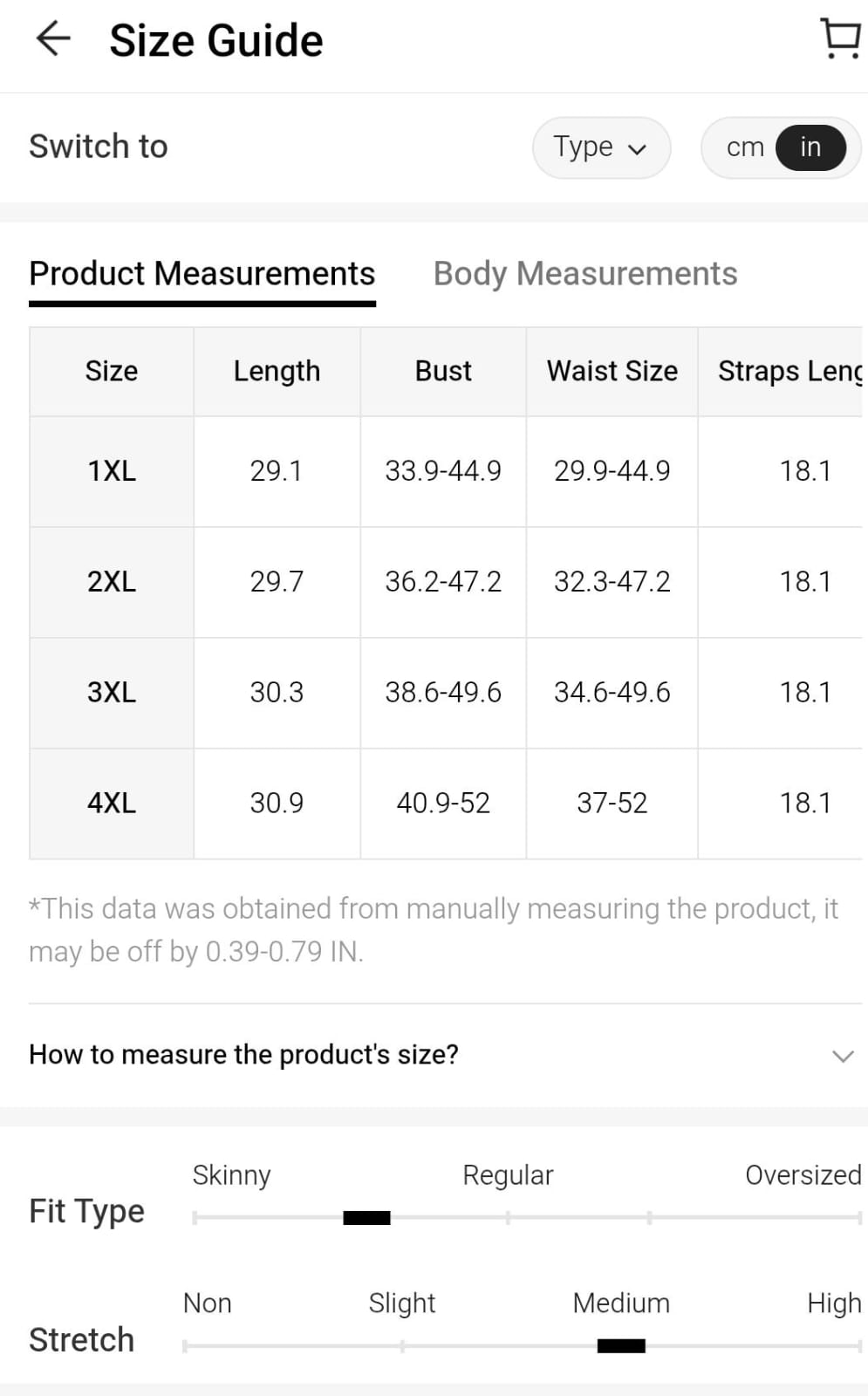Select the 2XL size row
868x1396 pixels.
(112, 582)
